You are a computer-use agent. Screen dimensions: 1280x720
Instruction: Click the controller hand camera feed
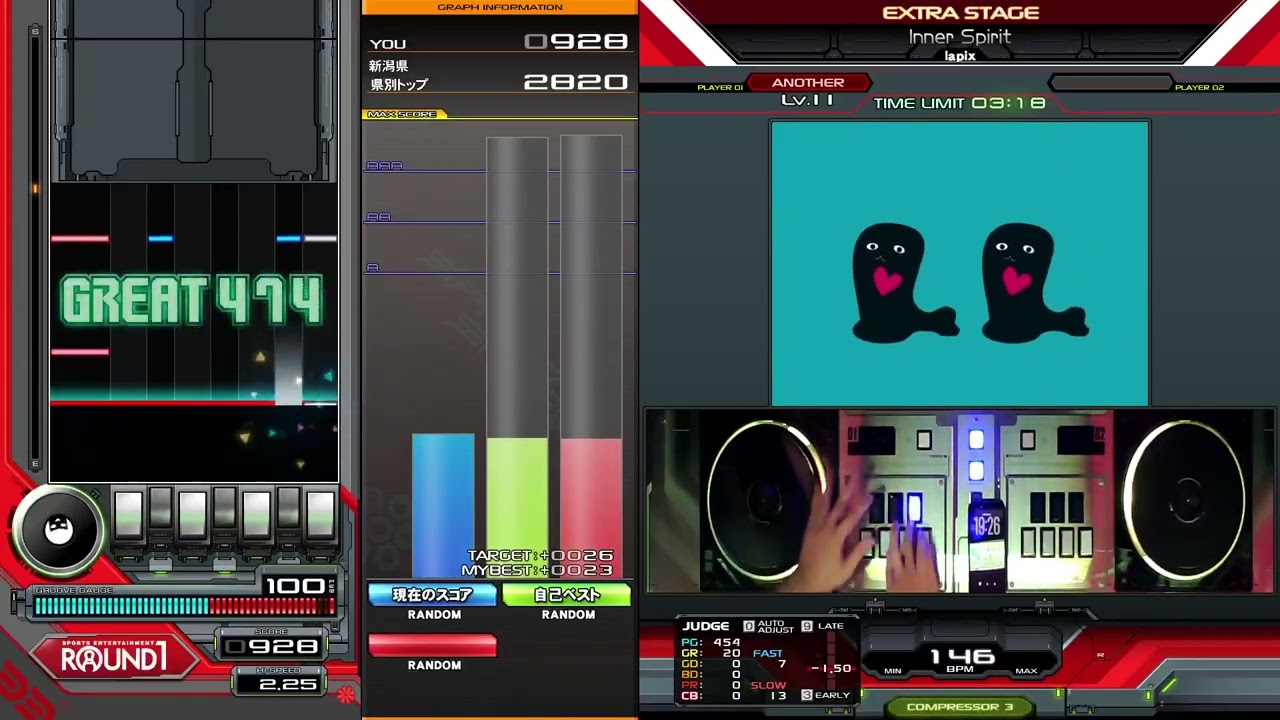(959, 501)
